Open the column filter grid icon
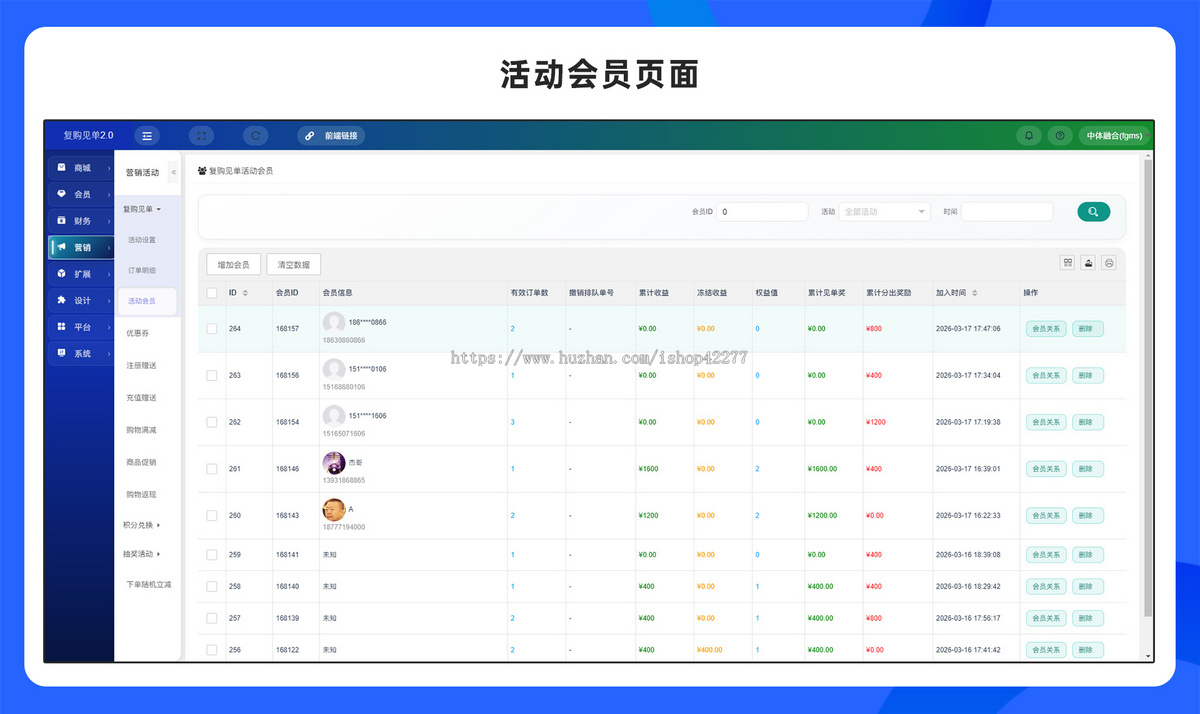Viewport: 1200px width, 714px height. coord(1068,262)
